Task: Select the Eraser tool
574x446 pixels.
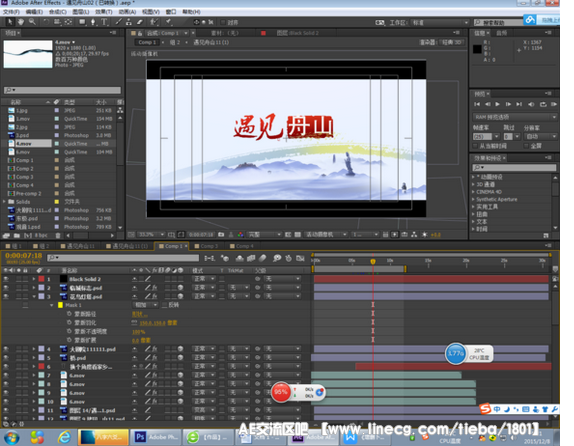Action: pos(139,22)
